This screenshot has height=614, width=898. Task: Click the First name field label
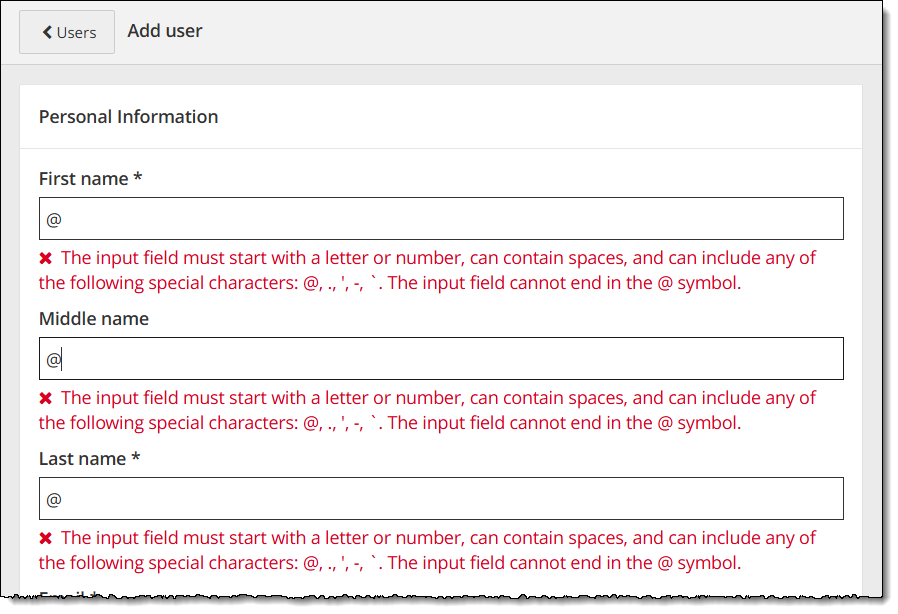85,178
